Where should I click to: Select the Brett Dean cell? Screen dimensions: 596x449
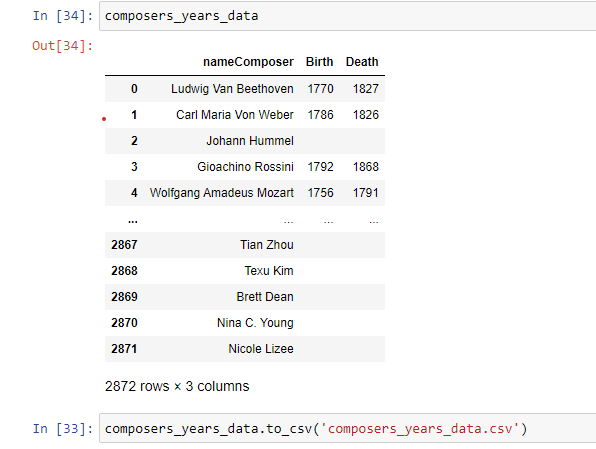point(265,297)
